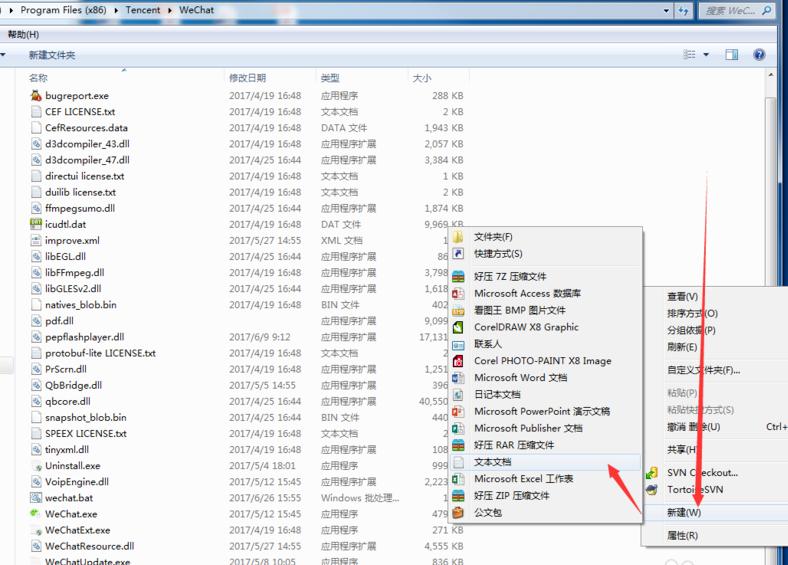Click the CorelDRAW X8 Graphic icon
Image resolution: width=788 pixels, height=565 pixels.
458,327
